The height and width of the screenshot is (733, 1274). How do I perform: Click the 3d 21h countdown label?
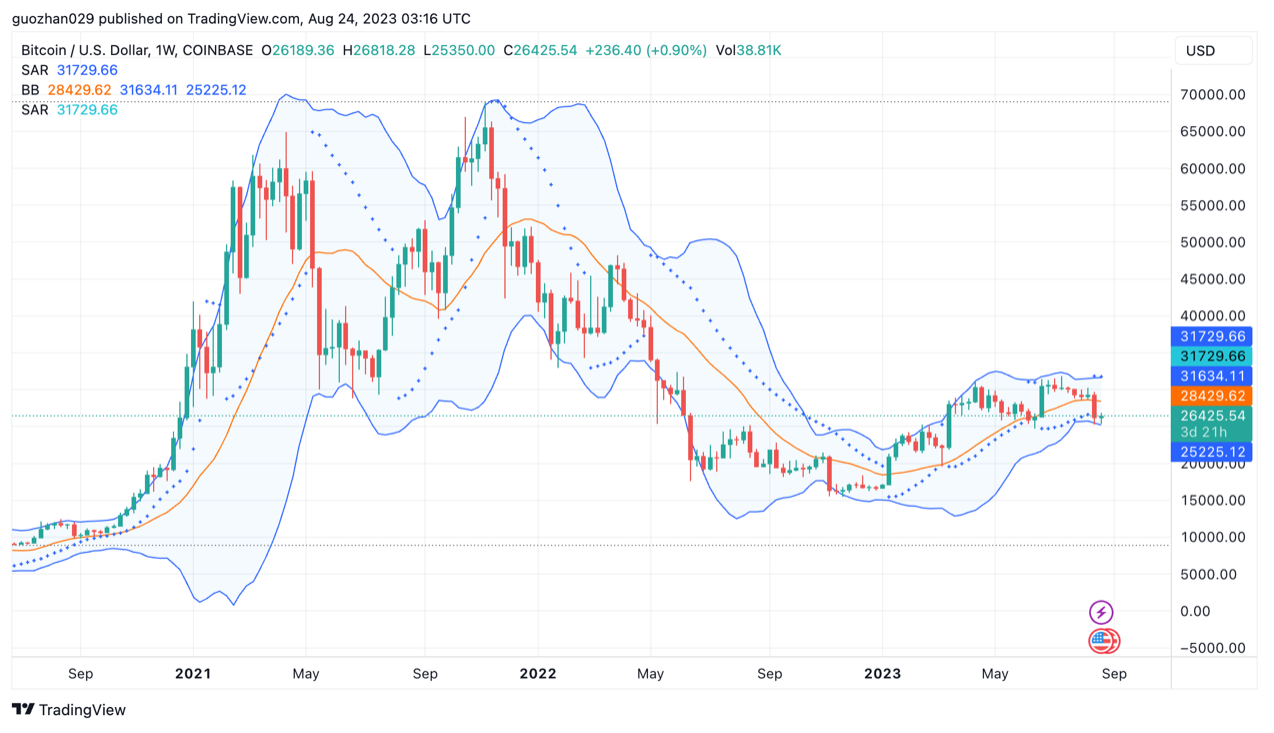click(1203, 433)
